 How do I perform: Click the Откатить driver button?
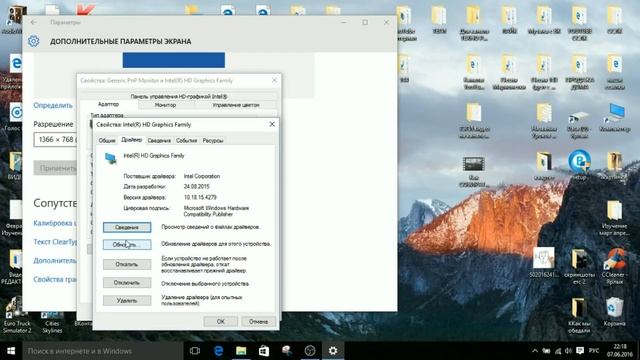tap(127, 264)
